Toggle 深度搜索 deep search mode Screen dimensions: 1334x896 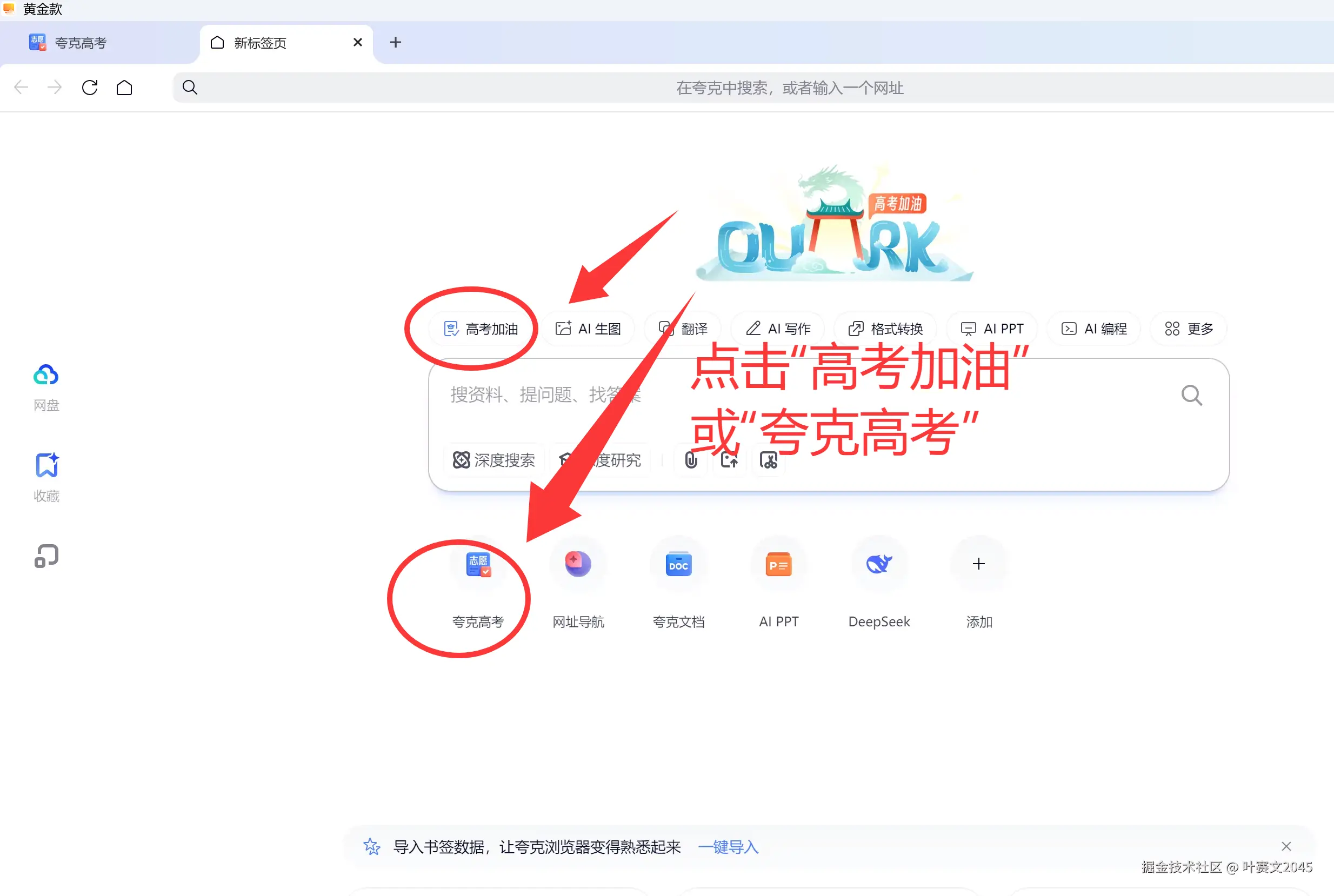pos(494,460)
